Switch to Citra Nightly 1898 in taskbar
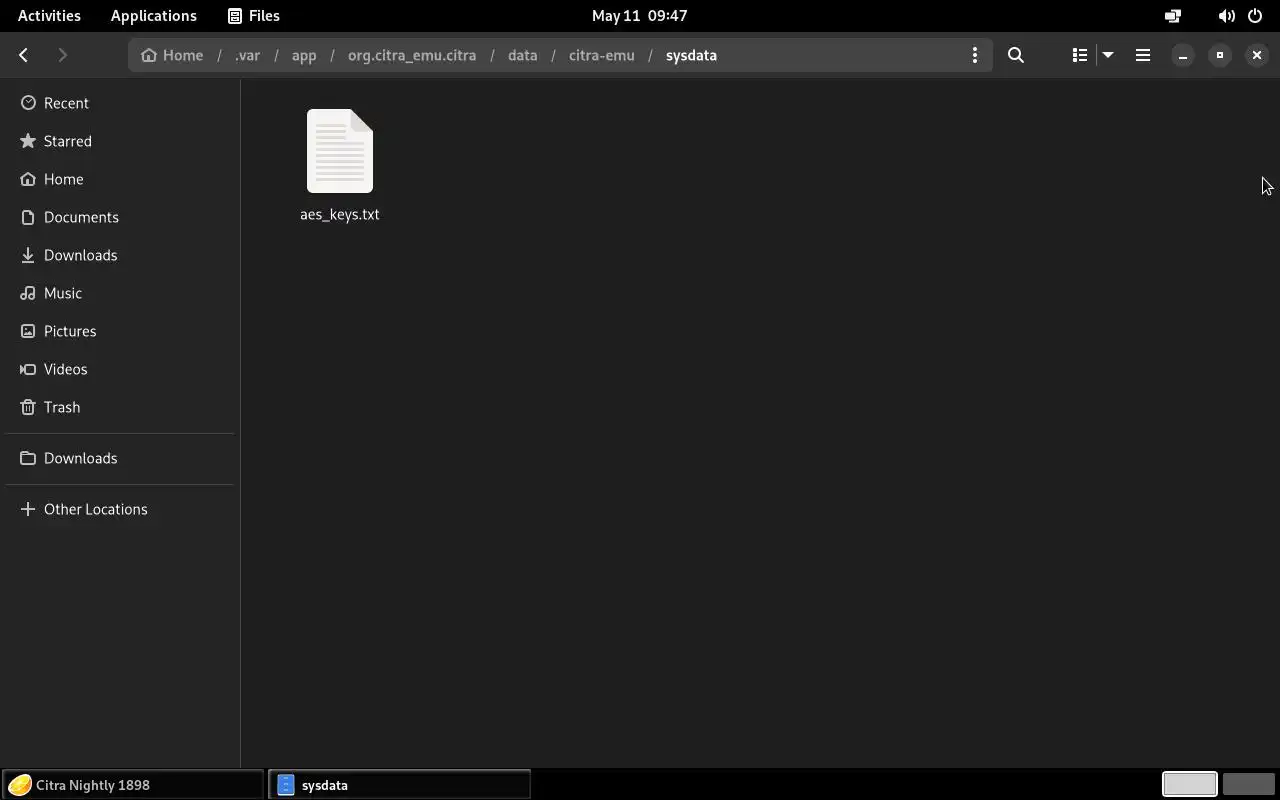This screenshot has height=800, width=1280. 133,785
